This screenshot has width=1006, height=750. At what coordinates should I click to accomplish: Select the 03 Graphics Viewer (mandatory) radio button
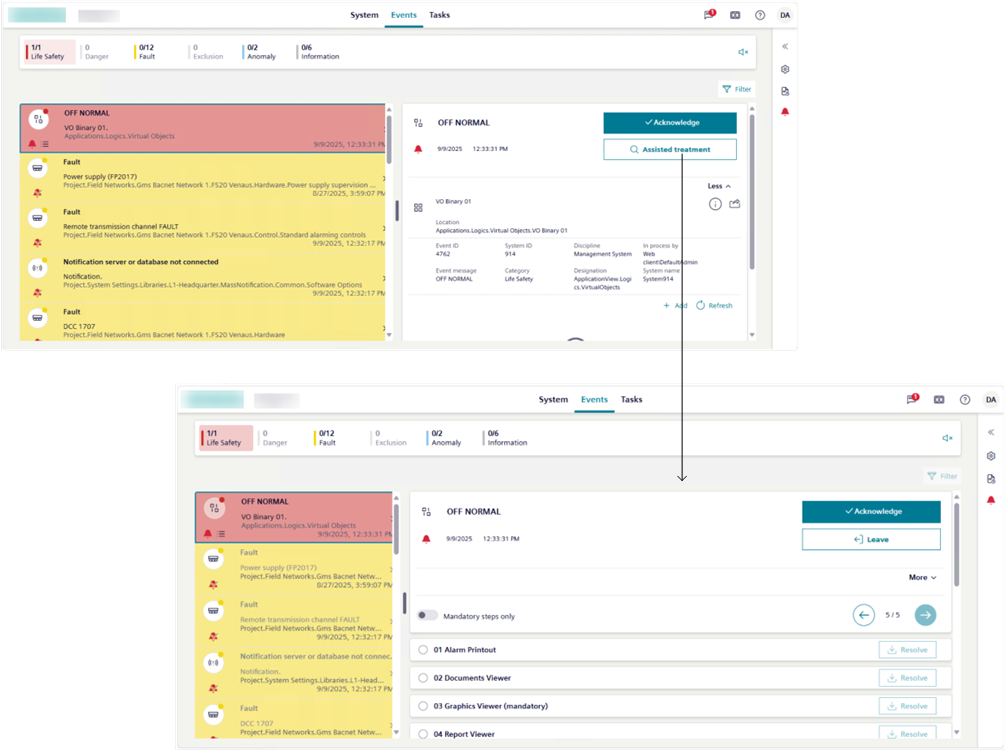pyautogui.click(x=423, y=706)
